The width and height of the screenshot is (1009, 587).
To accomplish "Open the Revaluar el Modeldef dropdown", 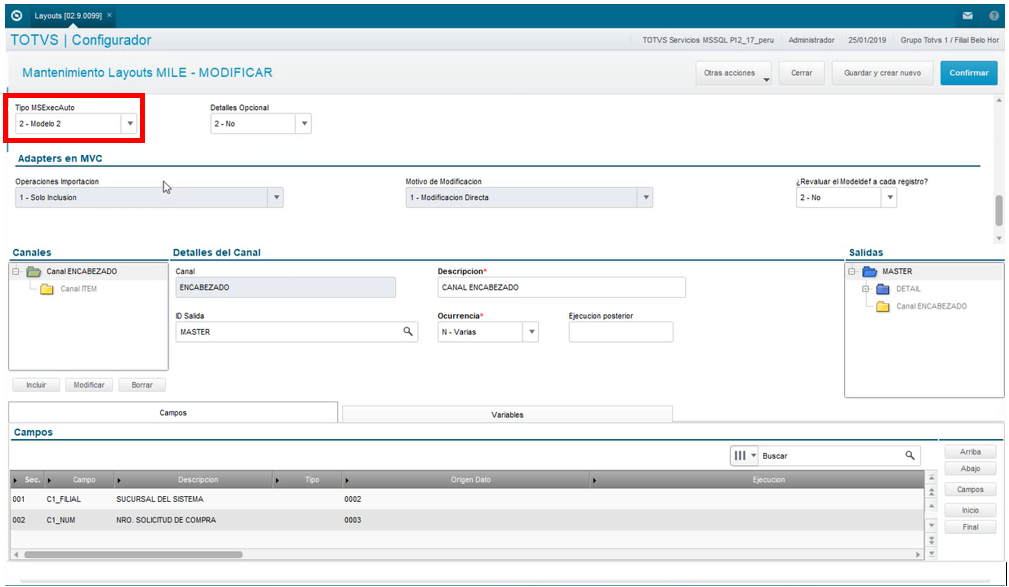I will 889,198.
